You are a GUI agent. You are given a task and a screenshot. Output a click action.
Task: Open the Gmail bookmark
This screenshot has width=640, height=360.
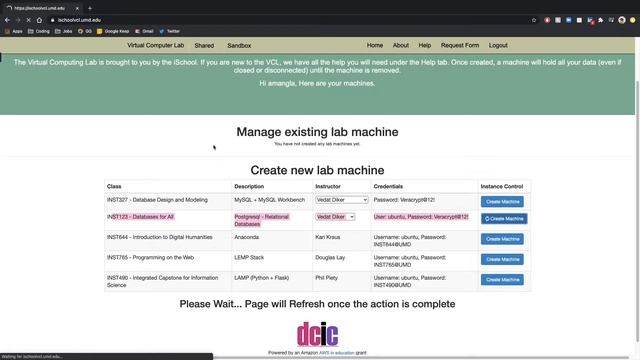(x=144, y=31)
